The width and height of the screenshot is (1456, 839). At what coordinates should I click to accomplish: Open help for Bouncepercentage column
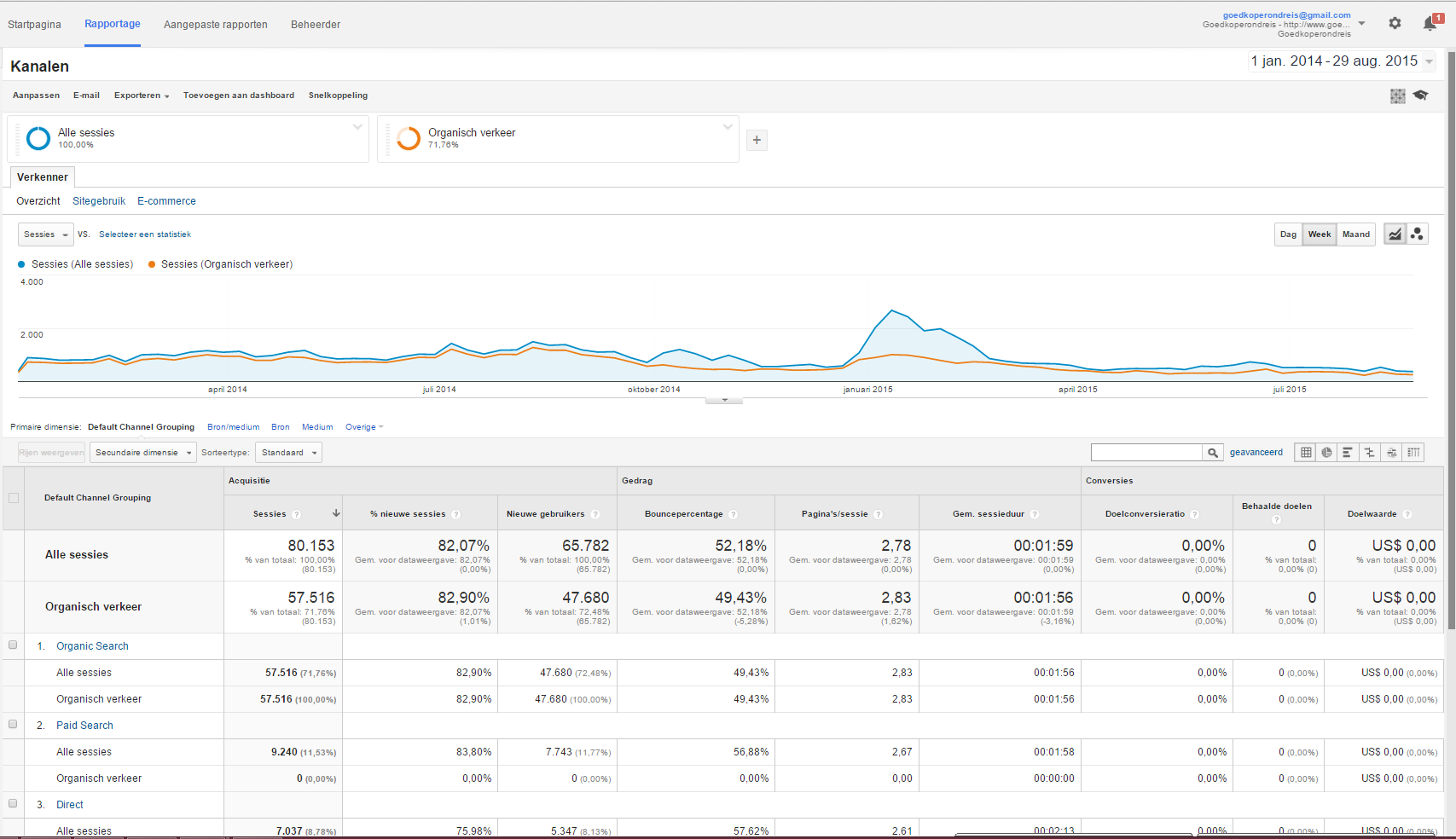734,514
